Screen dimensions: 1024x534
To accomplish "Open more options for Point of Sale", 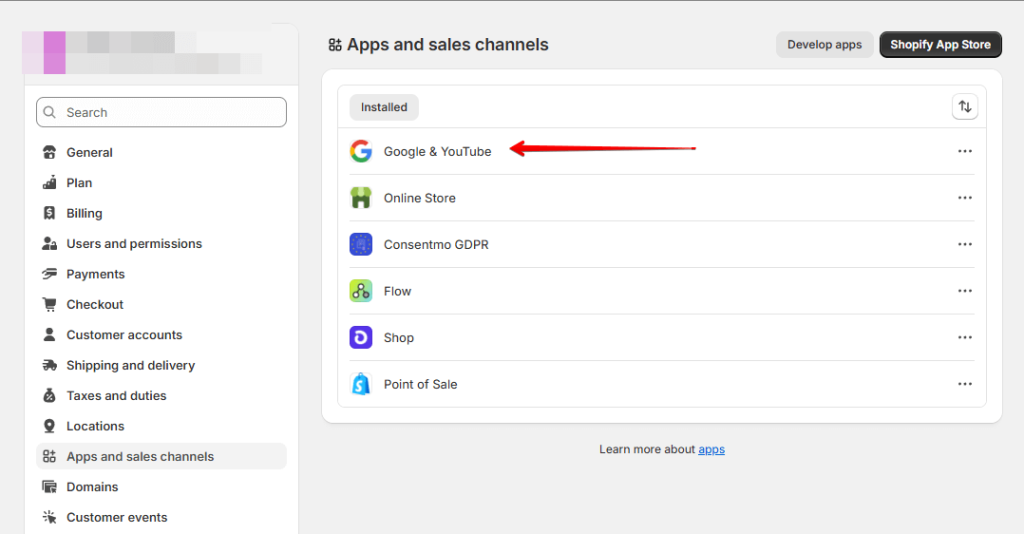I will (x=965, y=384).
